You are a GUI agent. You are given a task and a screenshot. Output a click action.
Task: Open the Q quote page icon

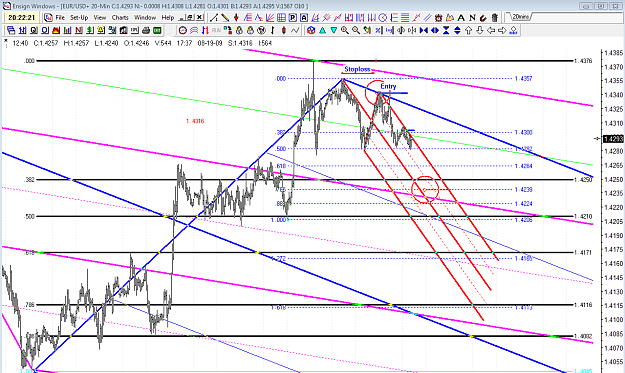tap(33, 30)
